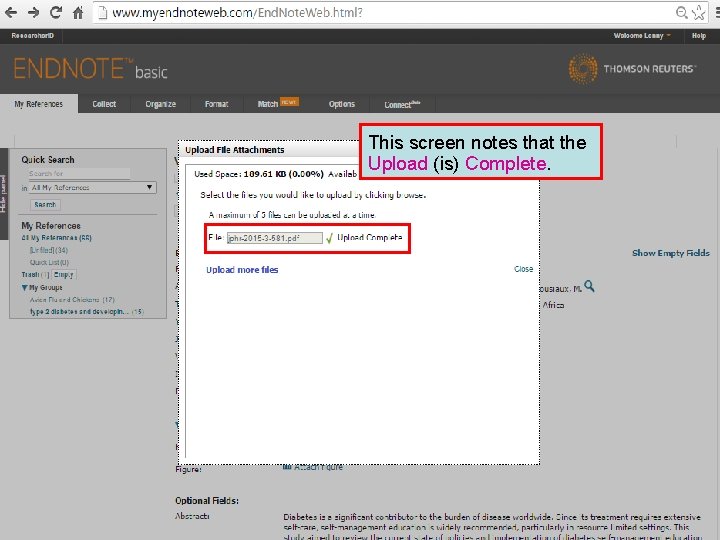Click the Quick Search text field

pyautogui.click(x=79, y=174)
